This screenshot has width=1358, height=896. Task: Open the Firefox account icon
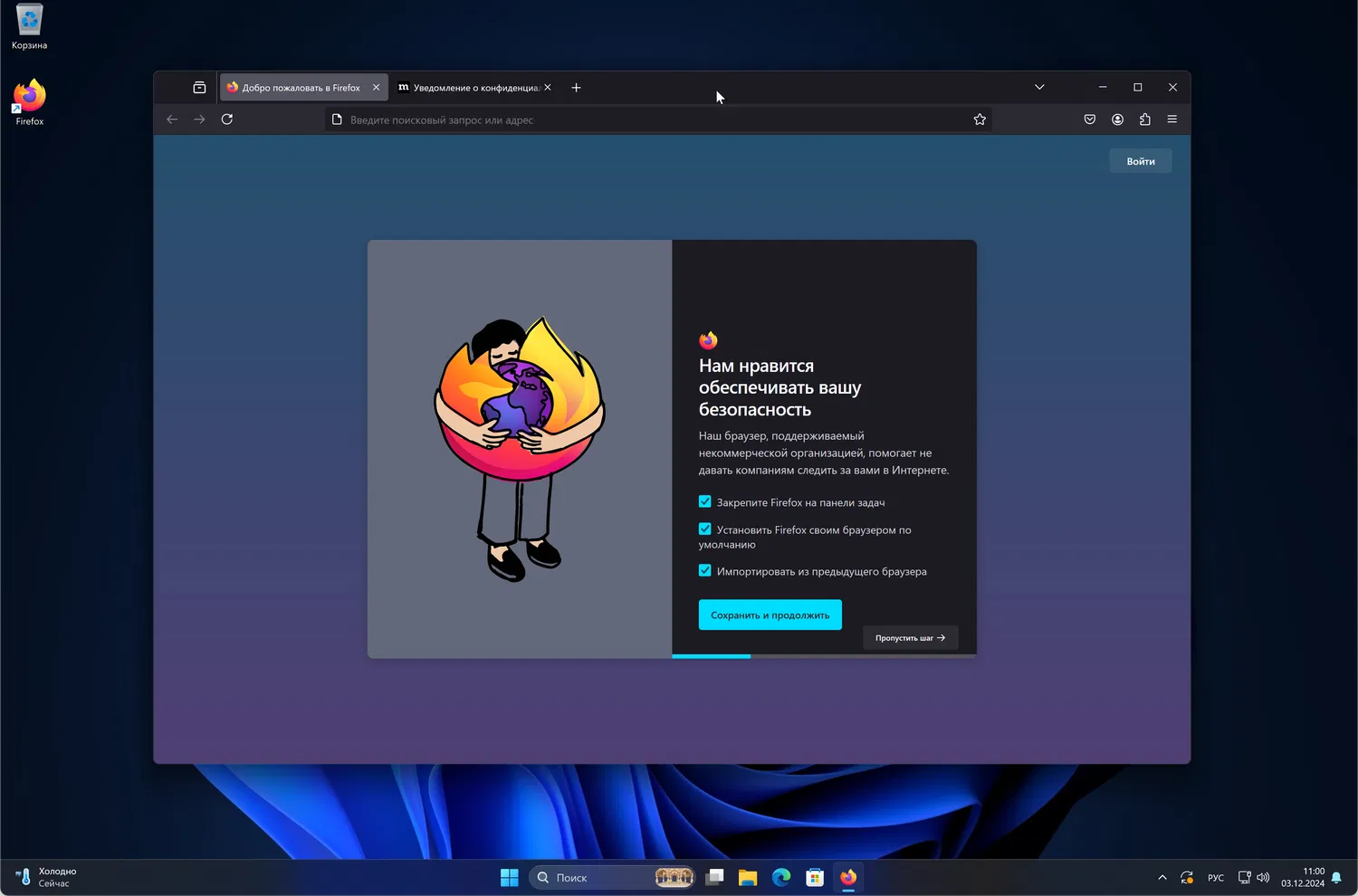(1118, 119)
